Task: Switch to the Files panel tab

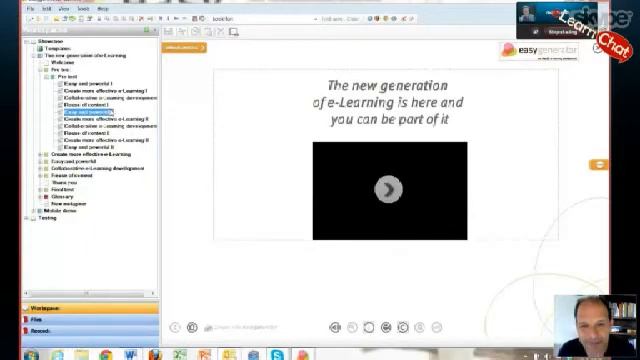Action: 90,320
